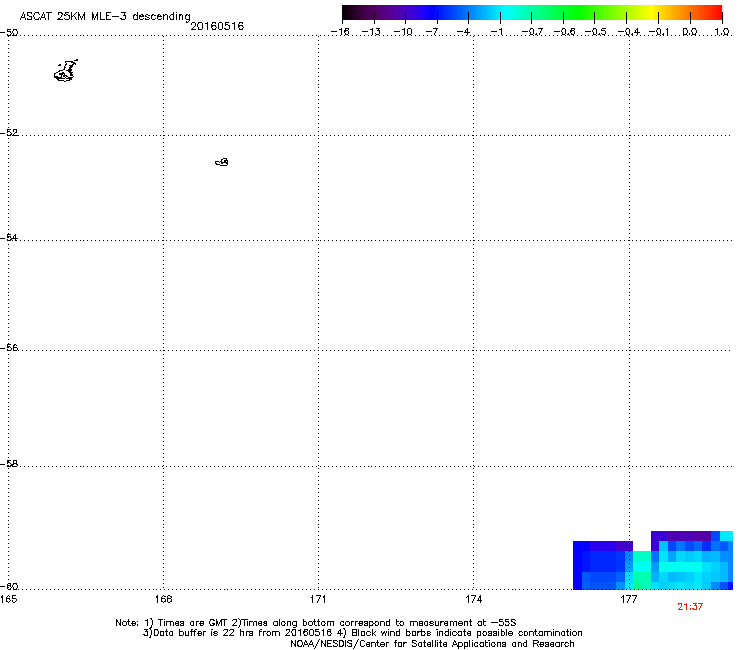Screen dimensions: 740x650
Task: Click the longitude label "165"
Action: 9,599
